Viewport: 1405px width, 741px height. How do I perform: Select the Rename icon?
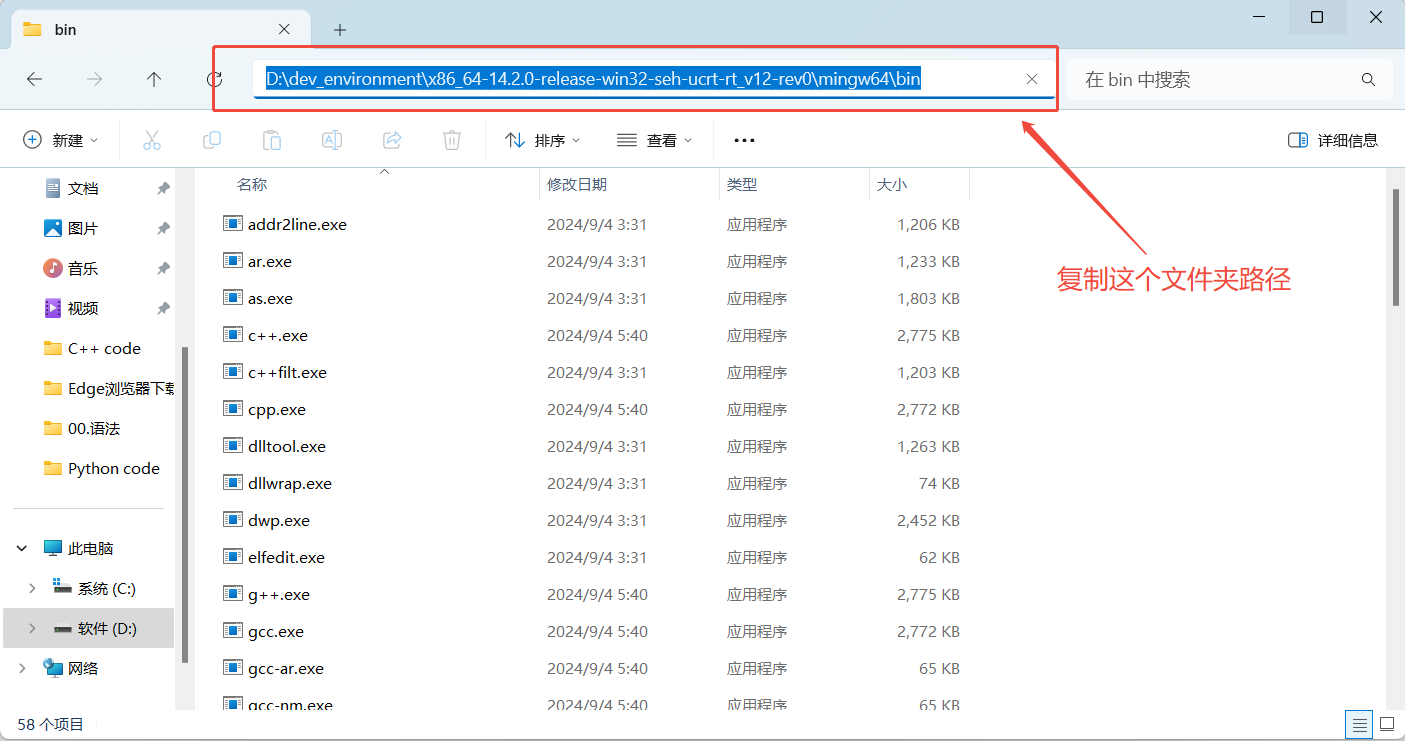[x=331, y=140]
